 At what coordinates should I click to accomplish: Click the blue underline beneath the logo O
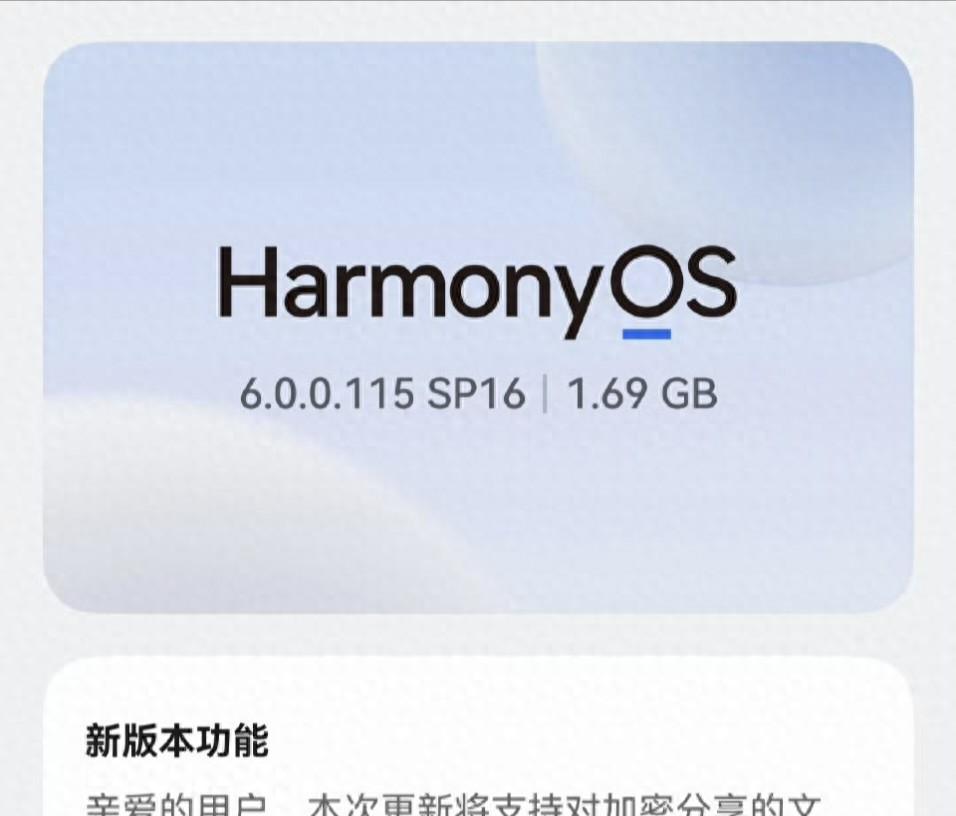tap(646, 334)
